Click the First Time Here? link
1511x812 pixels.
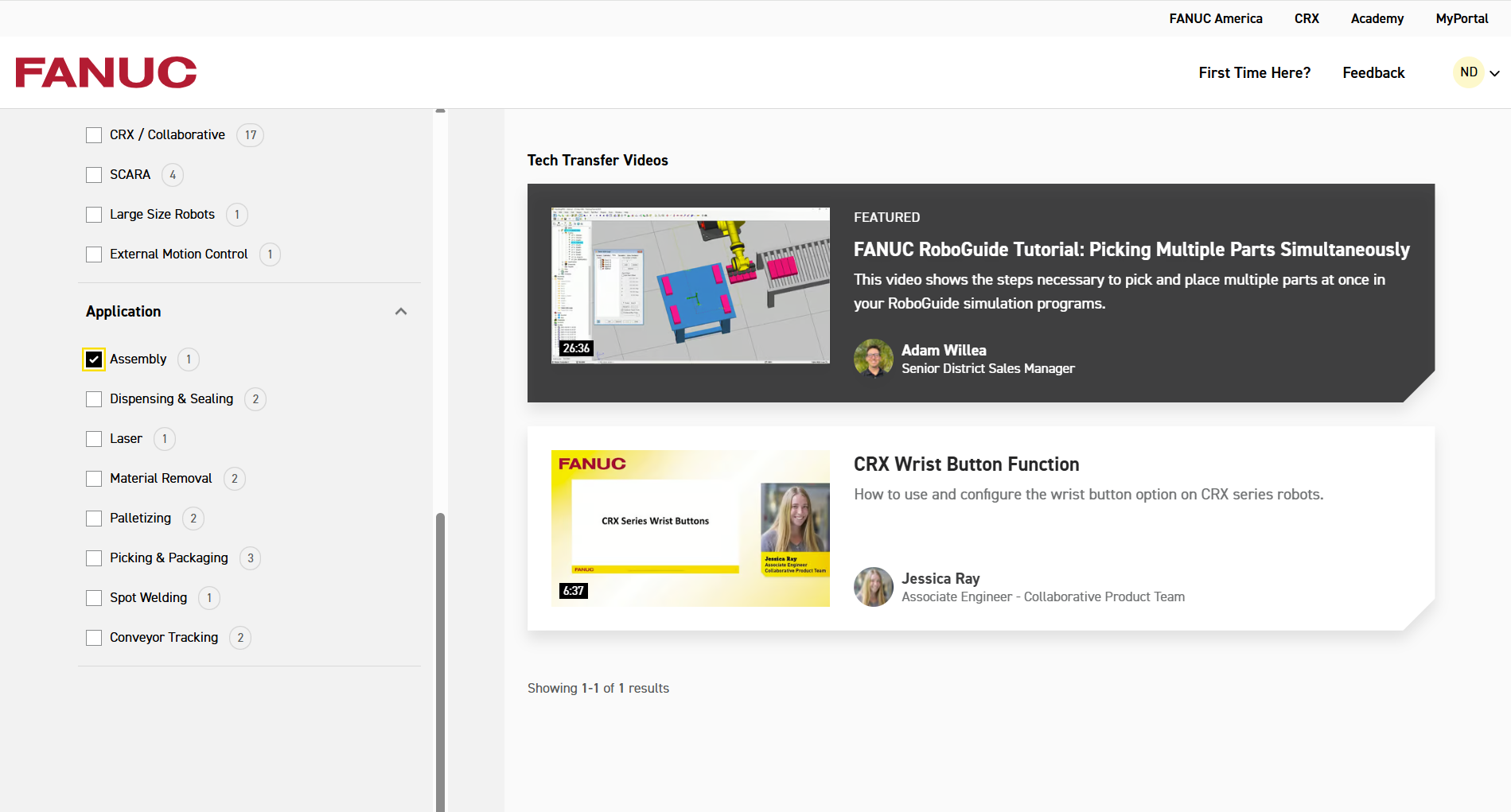[1253, 72]
